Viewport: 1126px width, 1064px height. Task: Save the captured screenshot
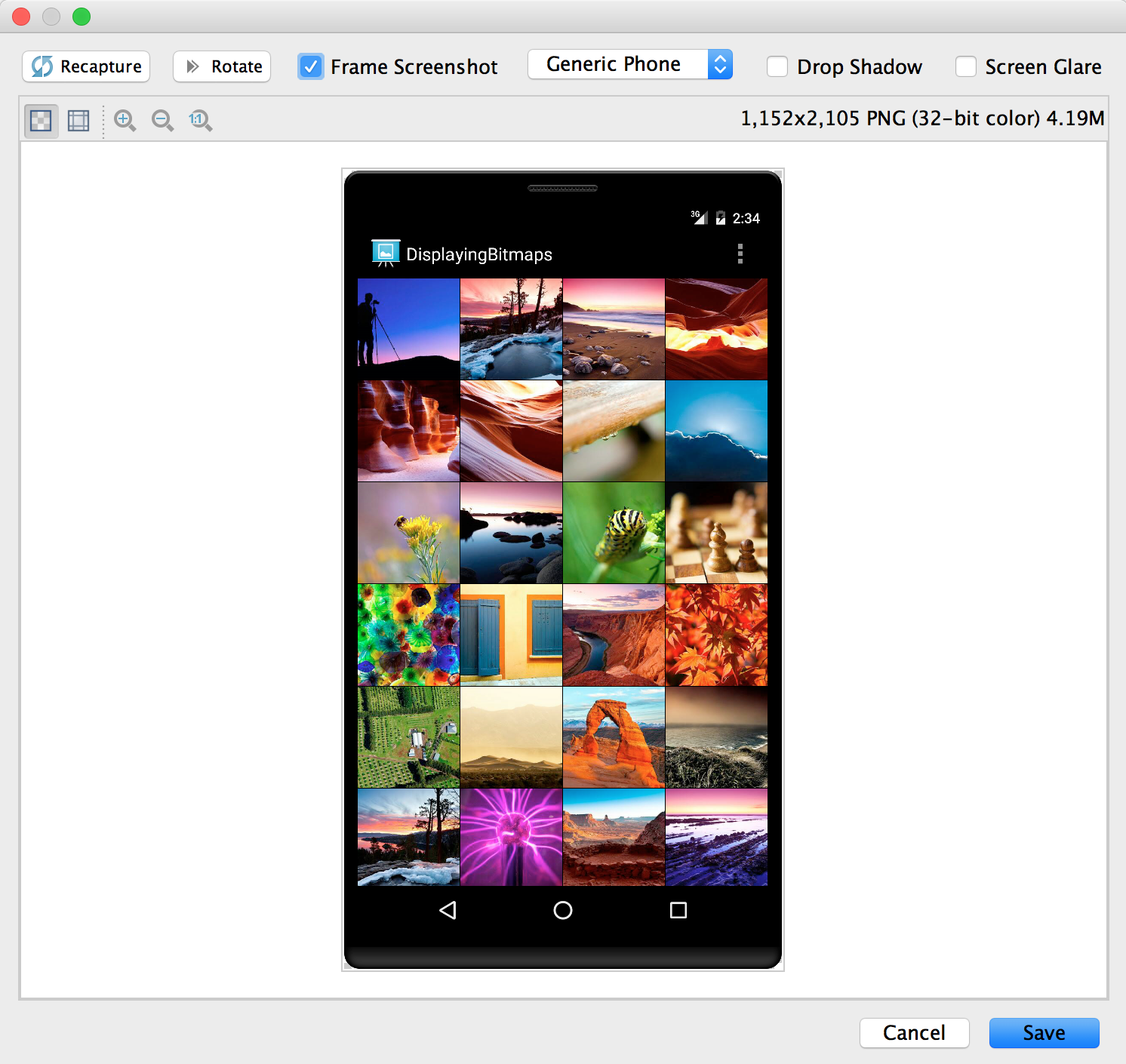point(1044,1032)
